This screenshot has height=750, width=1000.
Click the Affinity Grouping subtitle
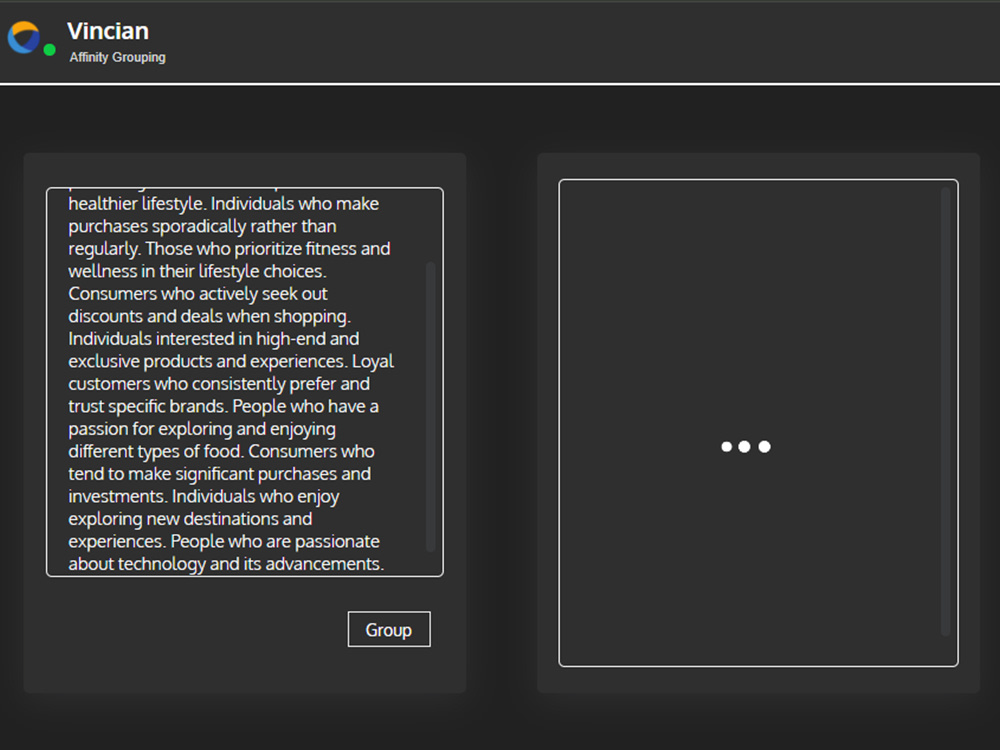tap(117, 57)
